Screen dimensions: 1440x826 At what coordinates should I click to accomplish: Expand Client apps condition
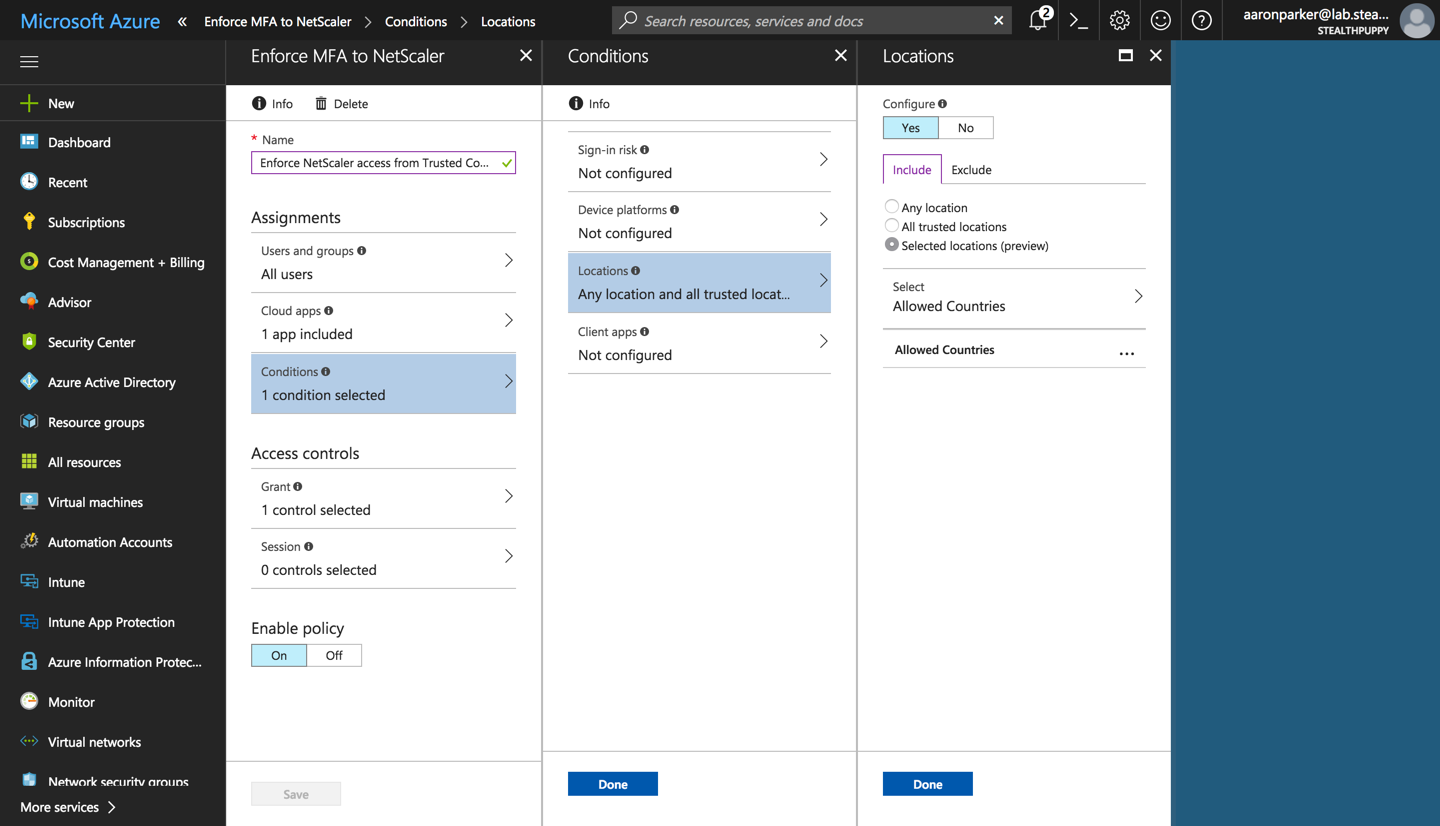699,343
